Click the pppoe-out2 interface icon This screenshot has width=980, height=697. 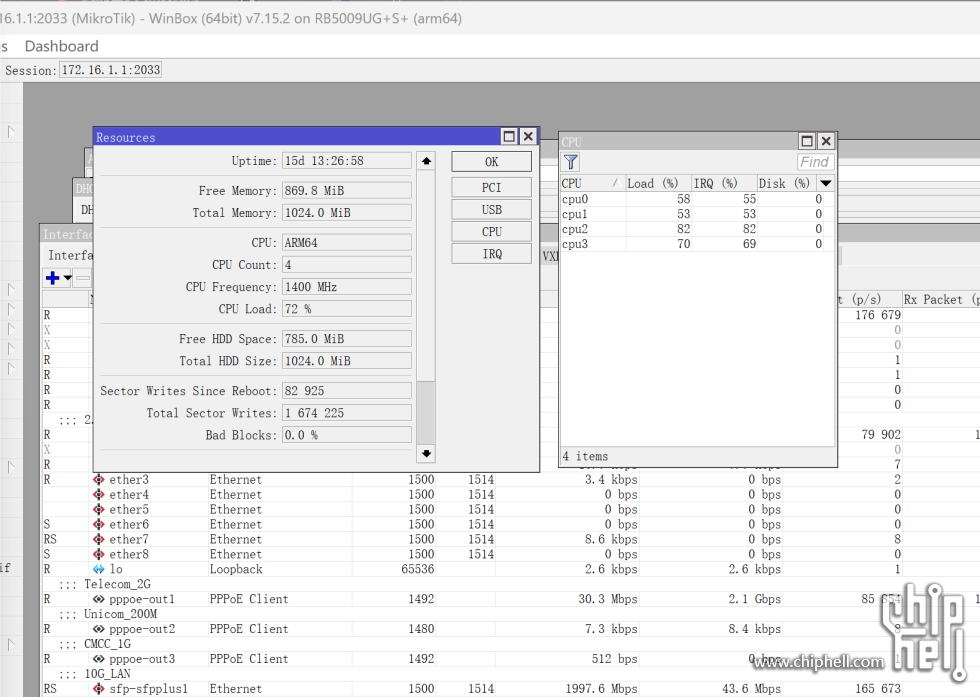[x=99, y=629]
